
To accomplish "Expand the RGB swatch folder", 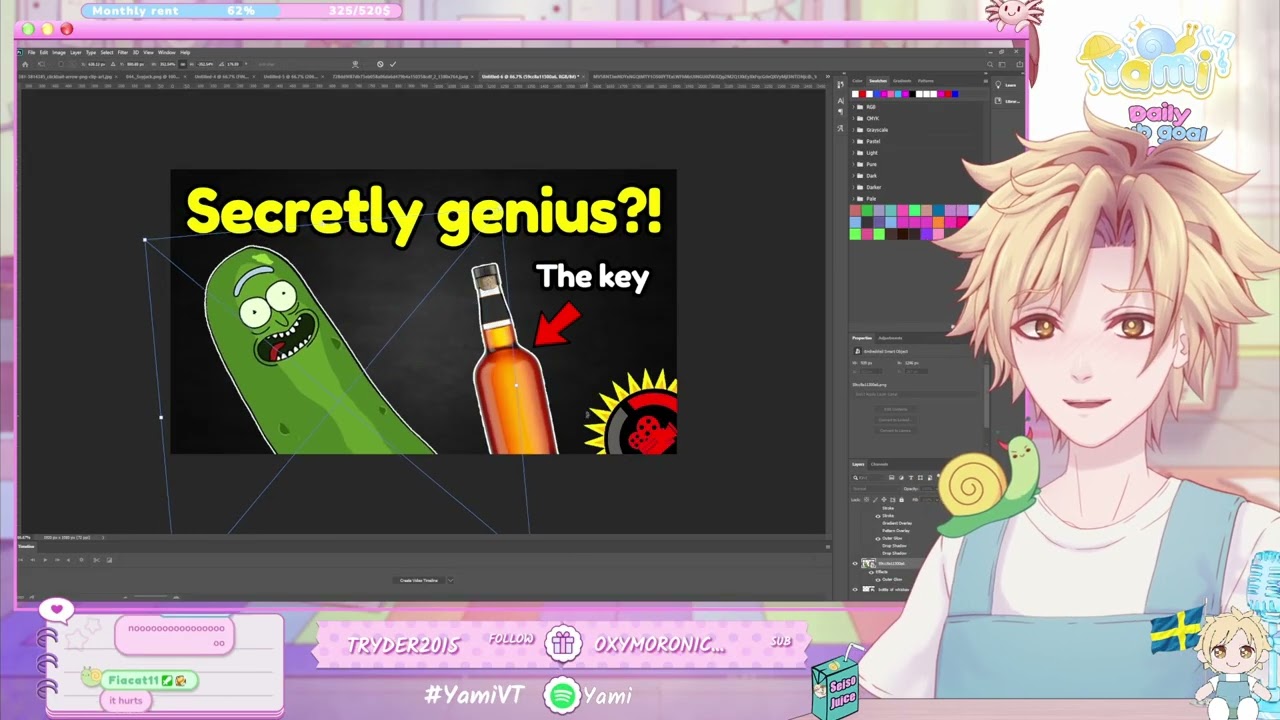I will point(853,107).
